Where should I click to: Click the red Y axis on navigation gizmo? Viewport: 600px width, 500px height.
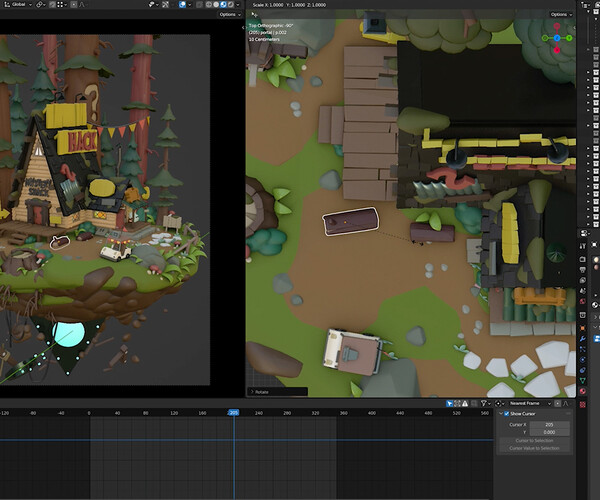(558, 49)
